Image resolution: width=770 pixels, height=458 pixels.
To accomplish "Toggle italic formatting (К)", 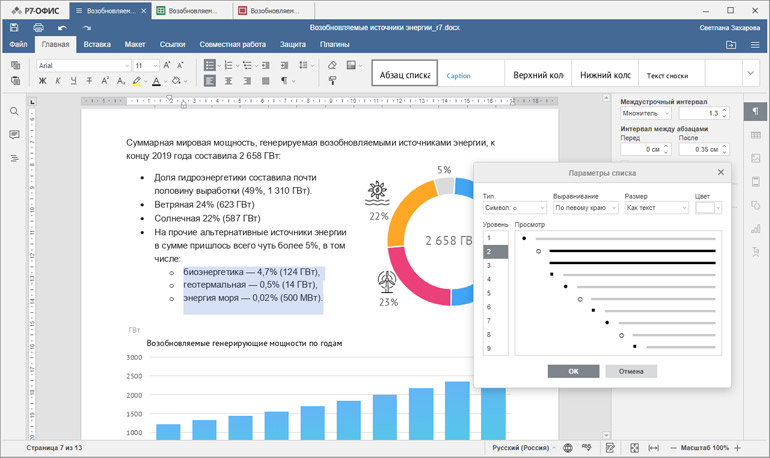I will click(x=57, y=81).
